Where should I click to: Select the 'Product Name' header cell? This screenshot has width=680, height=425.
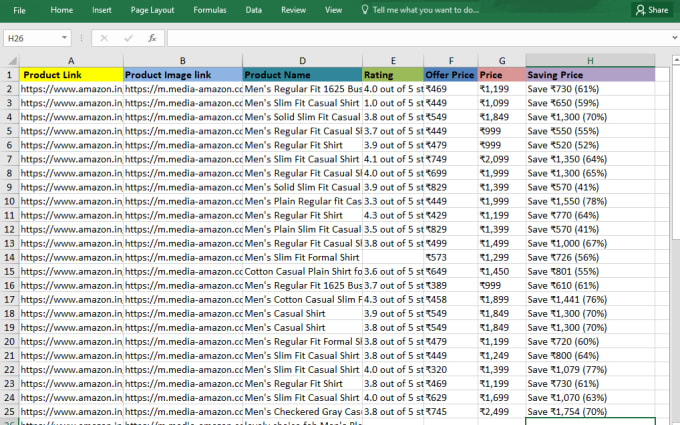click(x=302, y=75)
